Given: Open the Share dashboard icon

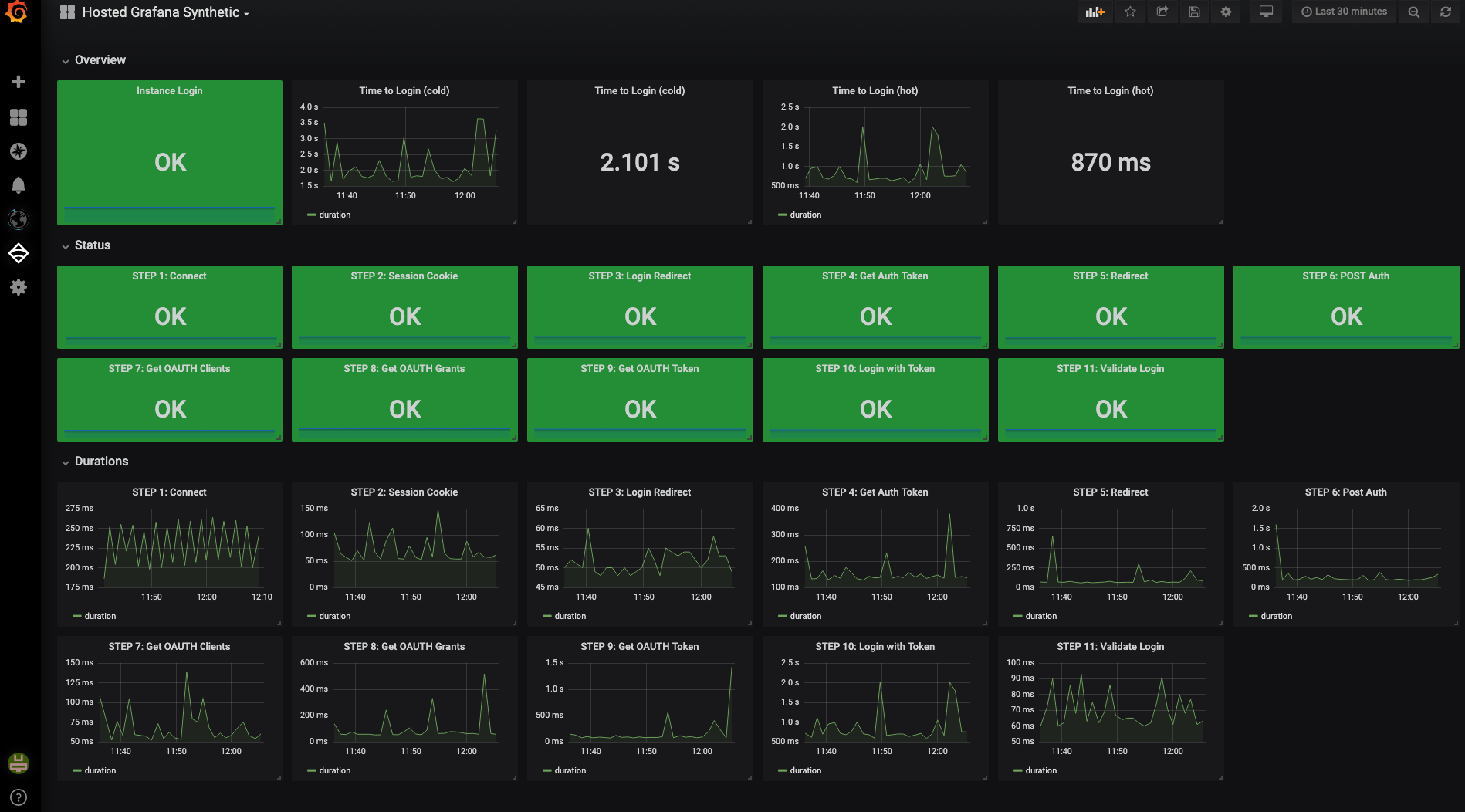Looking at the screenshot, I should tap(1162, 12).
